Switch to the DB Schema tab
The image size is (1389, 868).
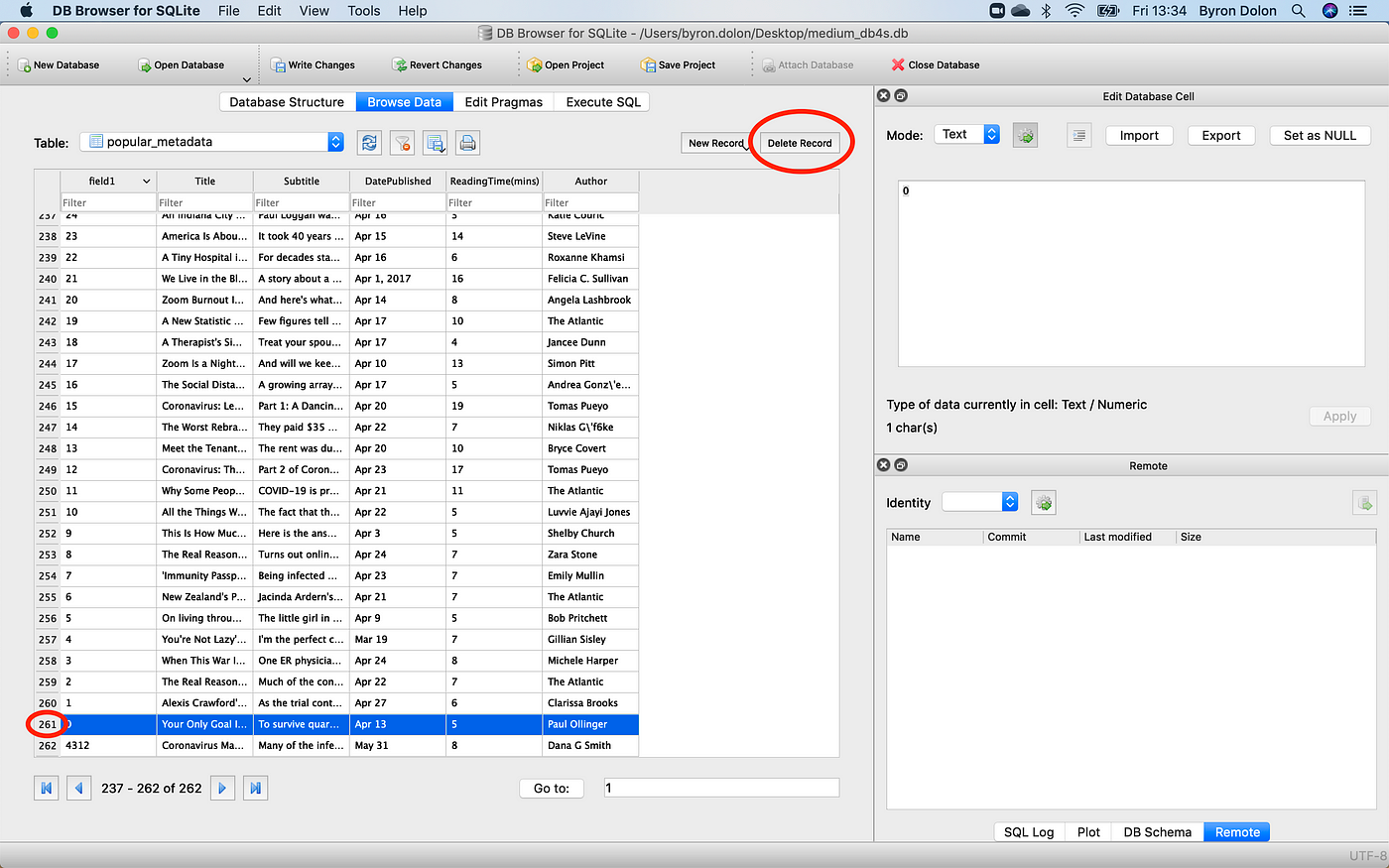[x=1157, y=832]
